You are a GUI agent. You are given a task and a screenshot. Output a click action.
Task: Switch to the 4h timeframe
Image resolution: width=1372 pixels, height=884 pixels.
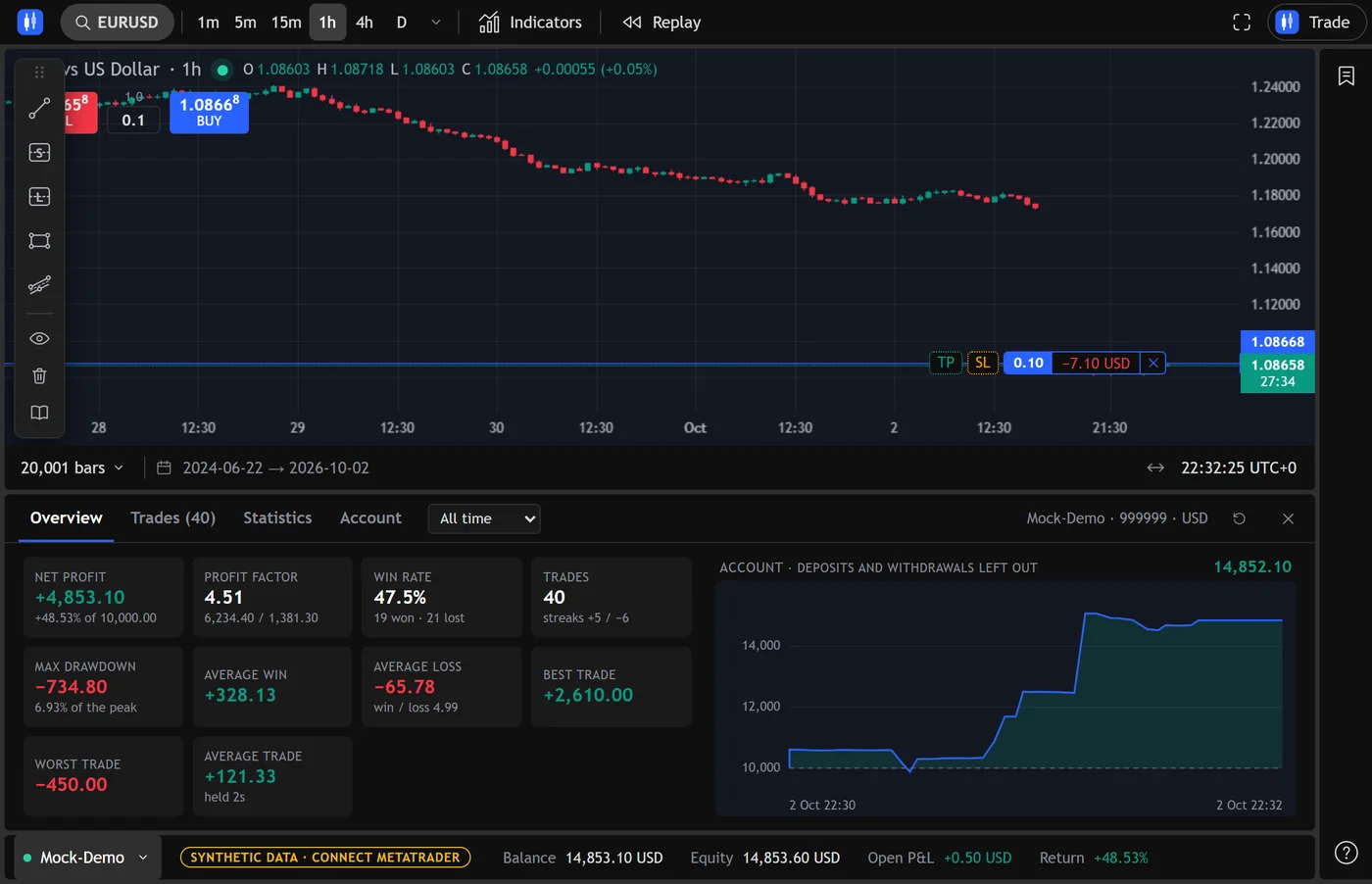click(x=365, y=22)
